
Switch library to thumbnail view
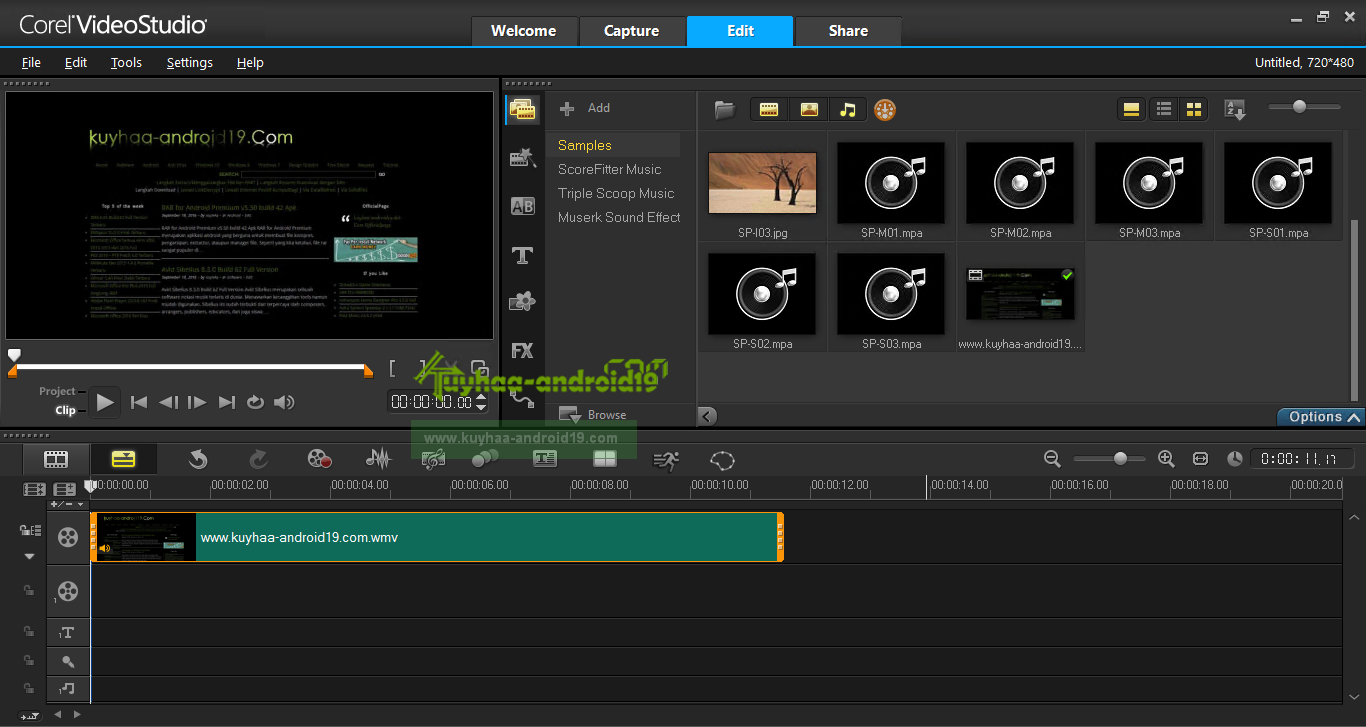(x=1193, y=109)
